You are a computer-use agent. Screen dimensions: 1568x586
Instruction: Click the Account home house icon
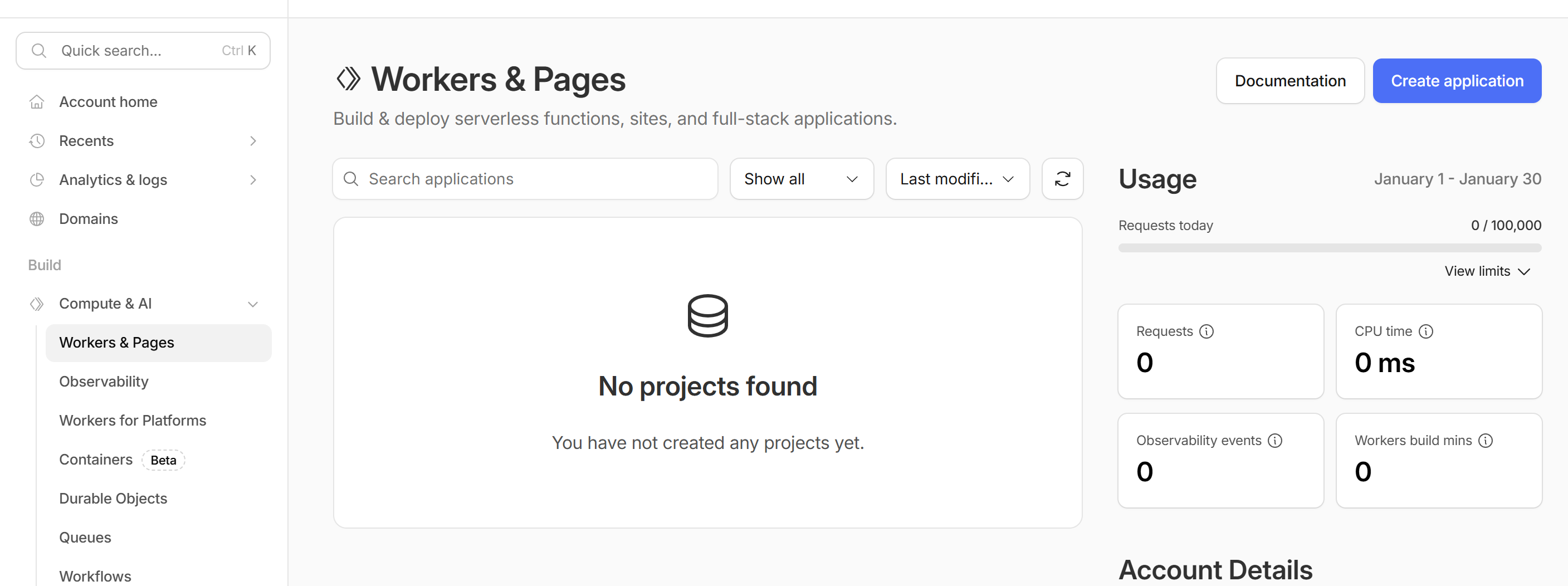[37, 101]
